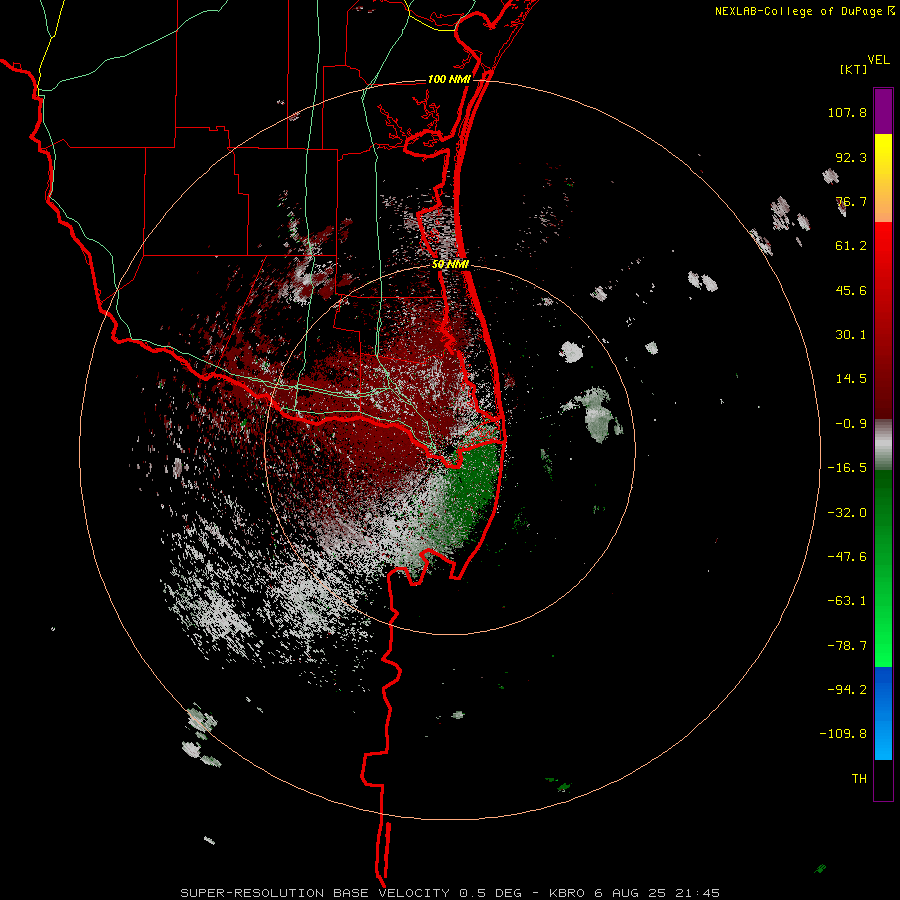This screenshot has width=900, height=900.
Task: Click the 6 AUG 25 date in the caption
Action: (631, 893)
